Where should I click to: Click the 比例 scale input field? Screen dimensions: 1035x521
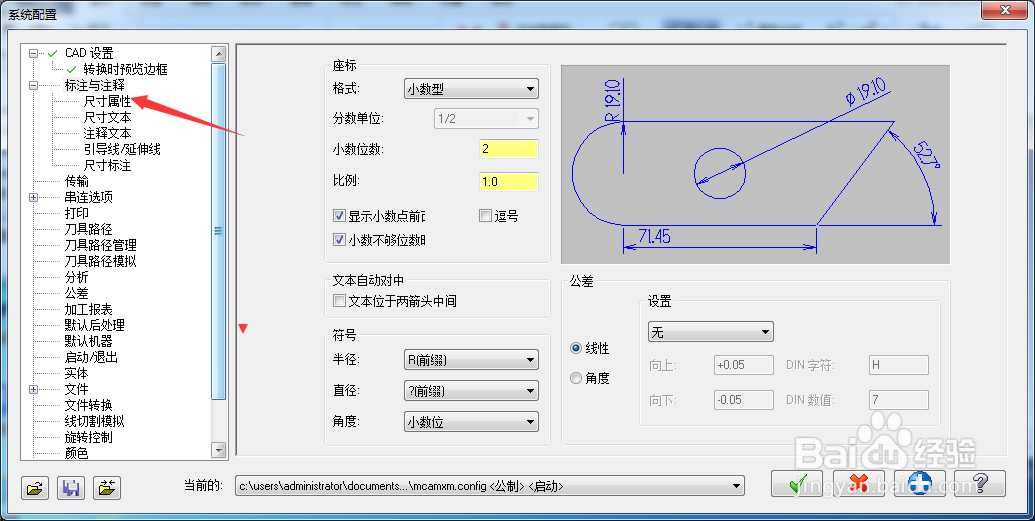point(508,182)
